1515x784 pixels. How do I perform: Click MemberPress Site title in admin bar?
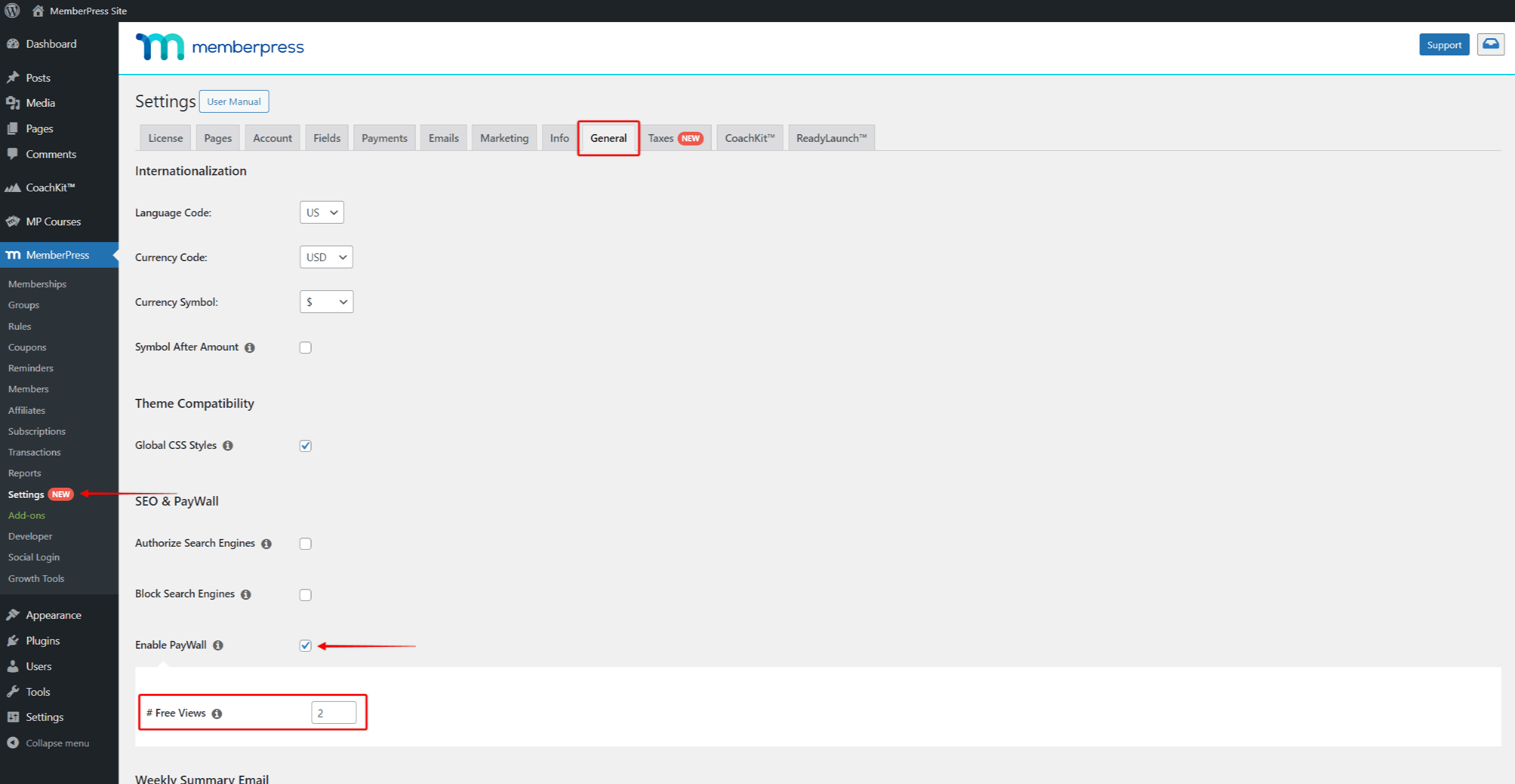(88, 11)
